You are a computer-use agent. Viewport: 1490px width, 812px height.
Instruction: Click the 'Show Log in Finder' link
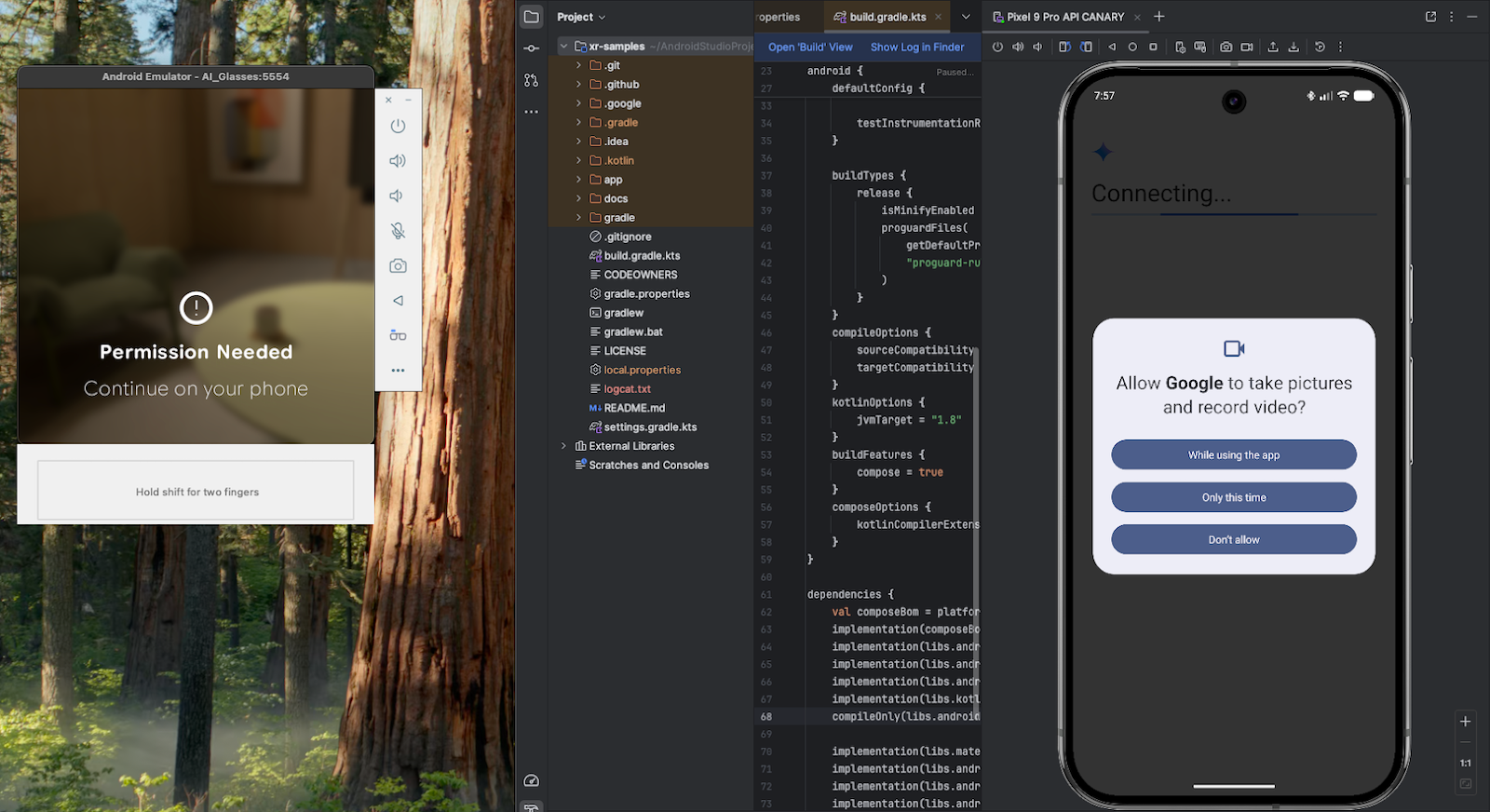point(916,47)
